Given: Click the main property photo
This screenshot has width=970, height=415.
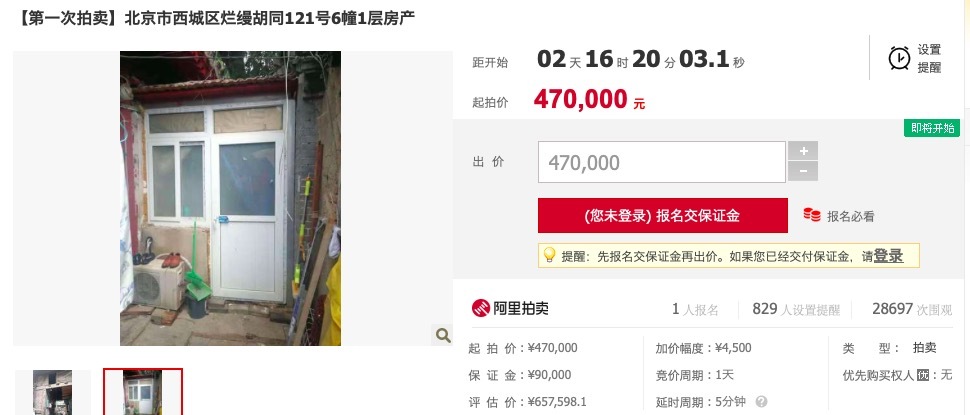Looking at the screenshot, I should [230, 199].
